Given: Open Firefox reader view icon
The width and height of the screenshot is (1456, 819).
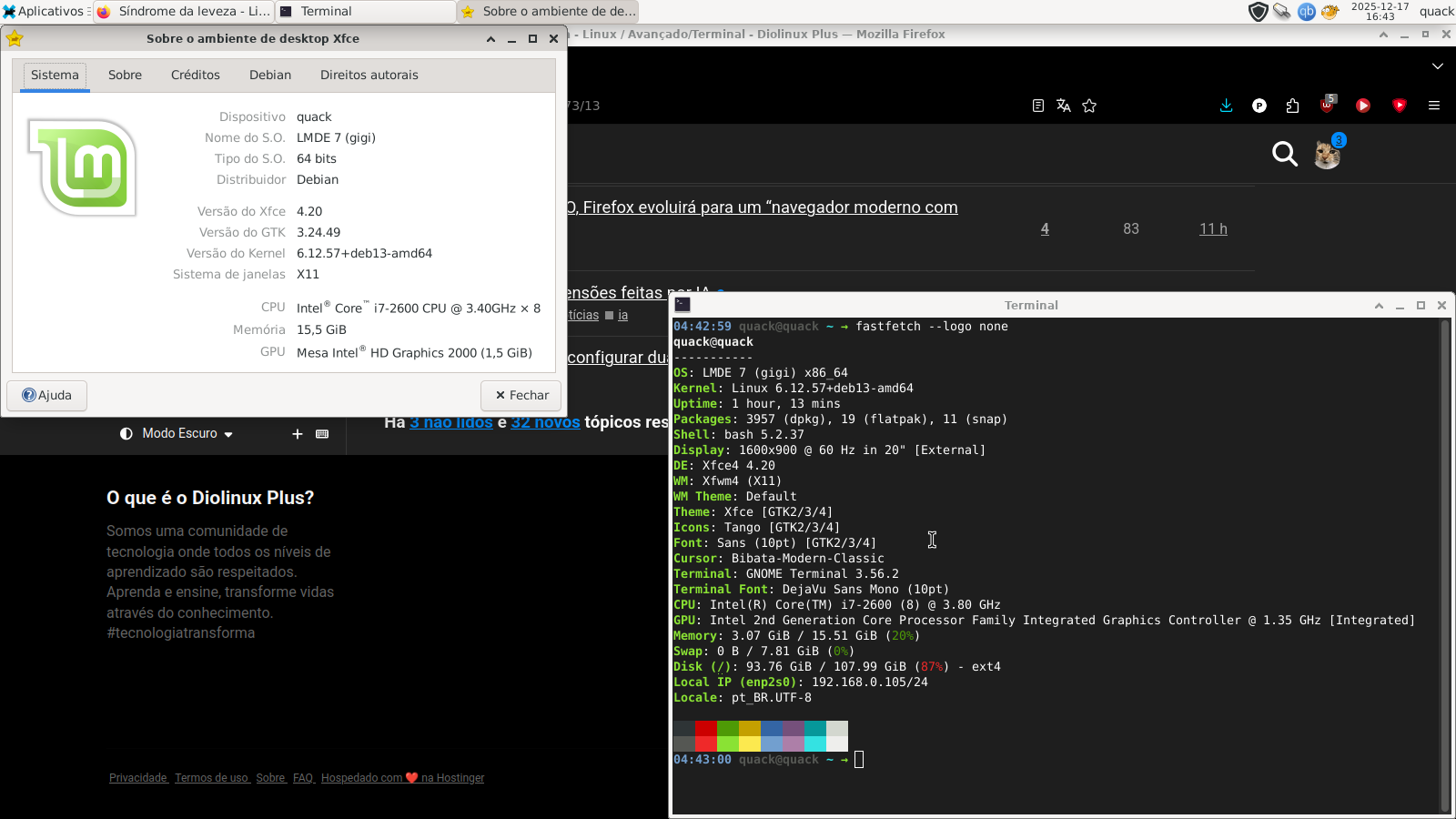Looking at the screenshot, I should (1038, 106).
